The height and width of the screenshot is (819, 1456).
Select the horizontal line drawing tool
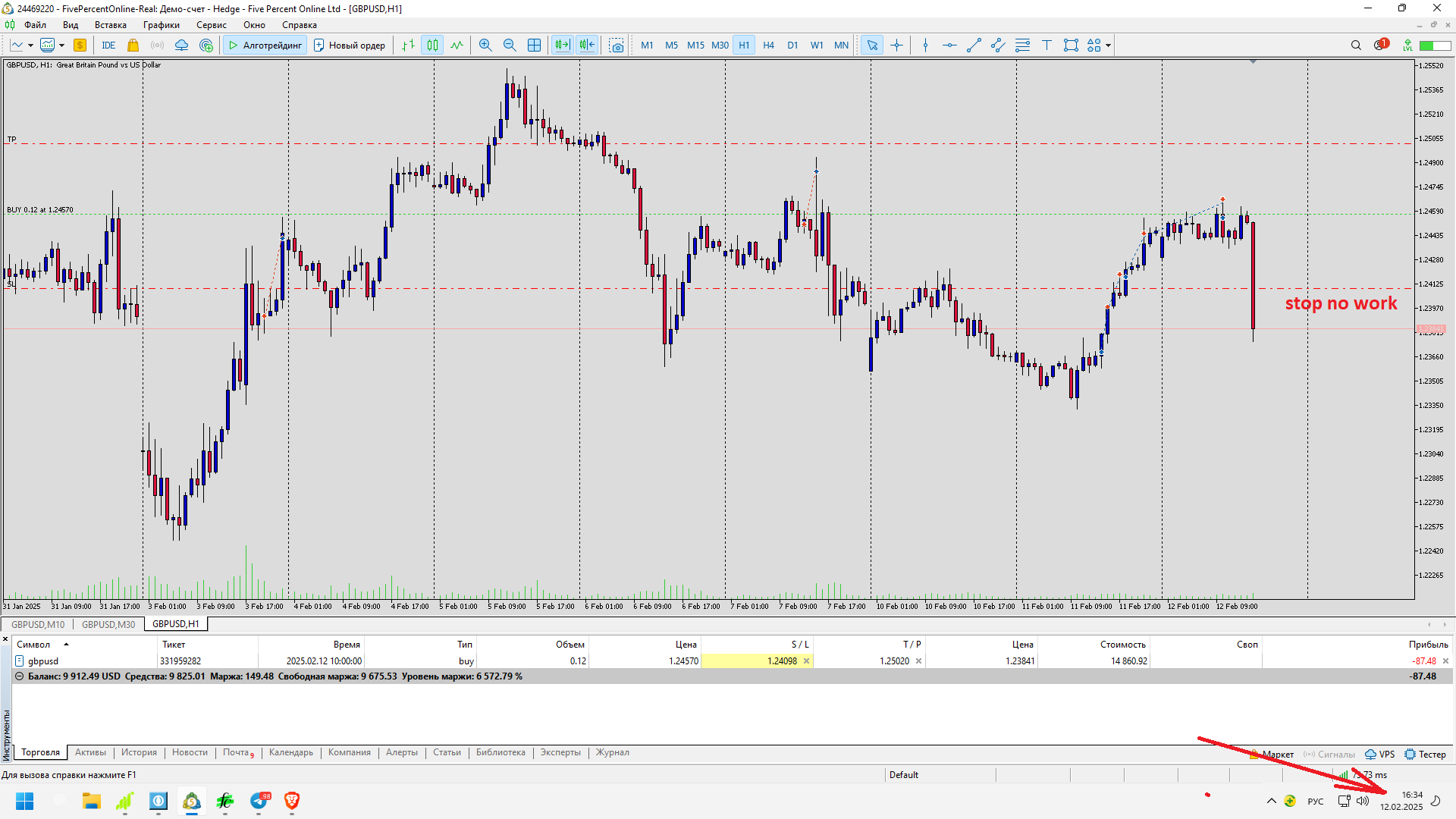pyautogui.click(x=949, y=45)
